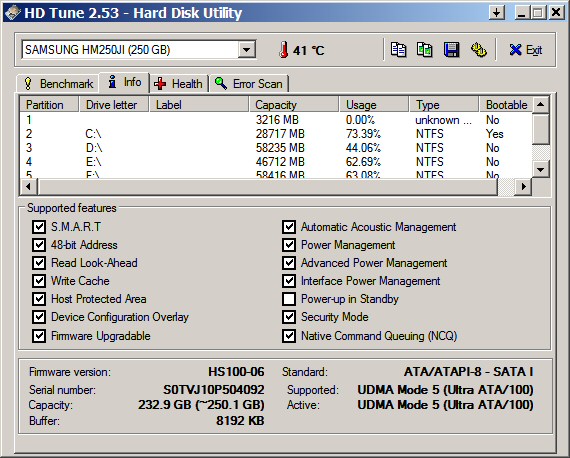570x458 pixels.
Task: Click the thermometer temperature icon
Action: 284,49
